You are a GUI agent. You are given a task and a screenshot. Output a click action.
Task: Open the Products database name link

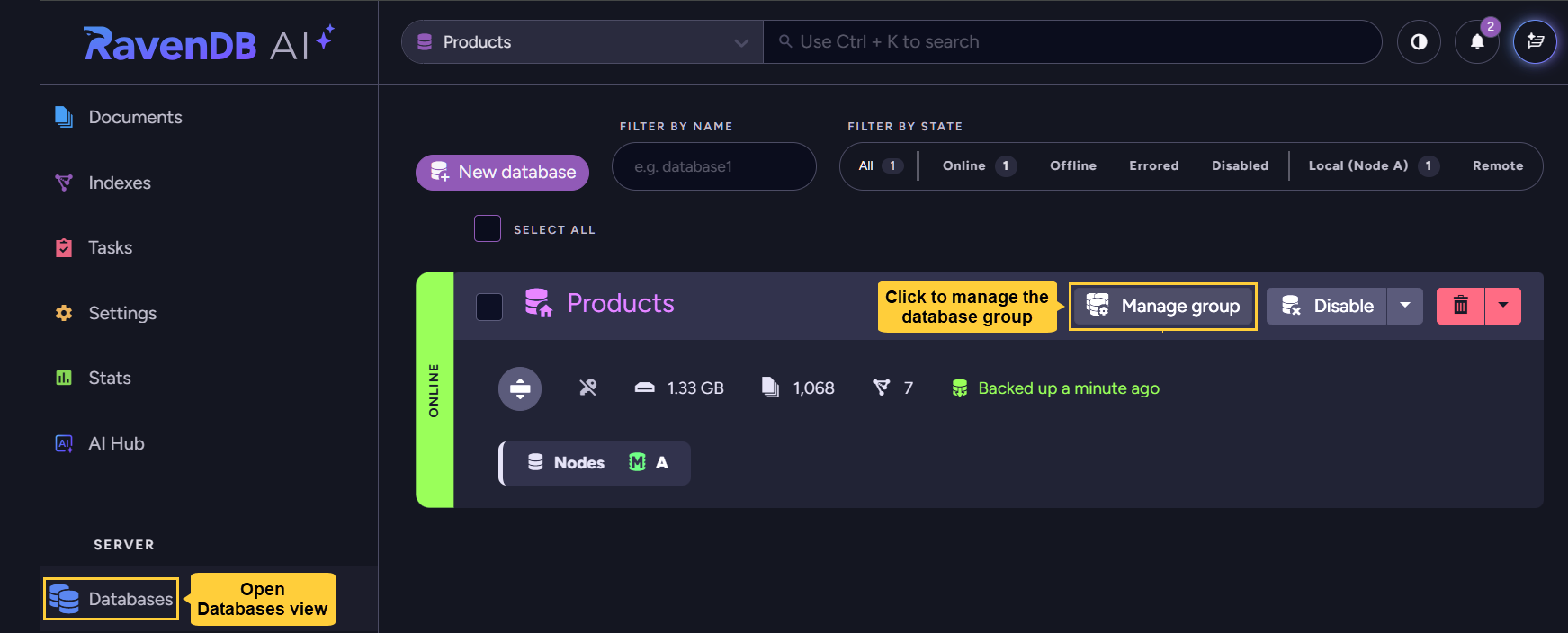(x=620, y=304)
